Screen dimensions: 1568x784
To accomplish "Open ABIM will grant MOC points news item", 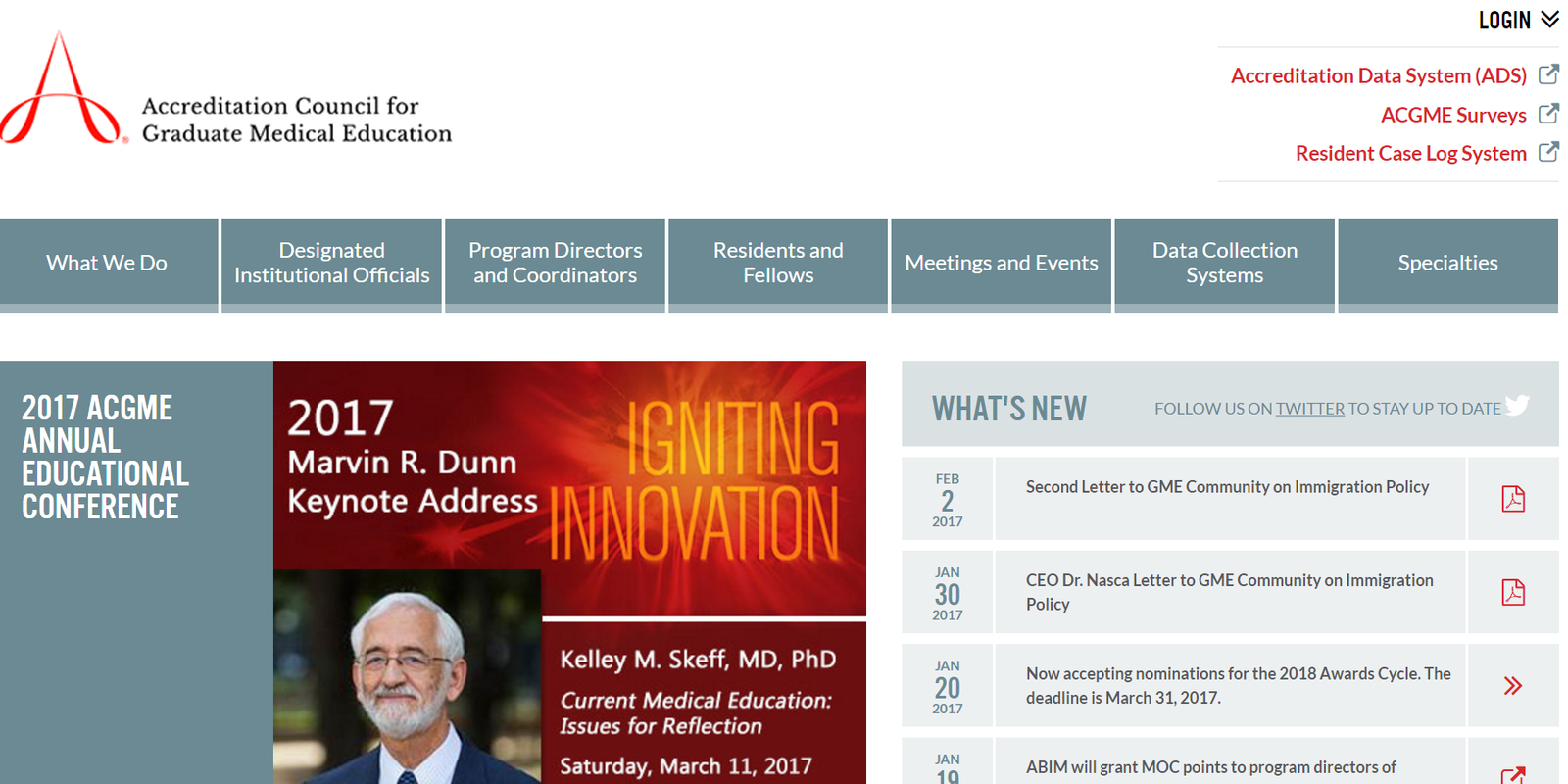I will click(x=1211, y=767).
